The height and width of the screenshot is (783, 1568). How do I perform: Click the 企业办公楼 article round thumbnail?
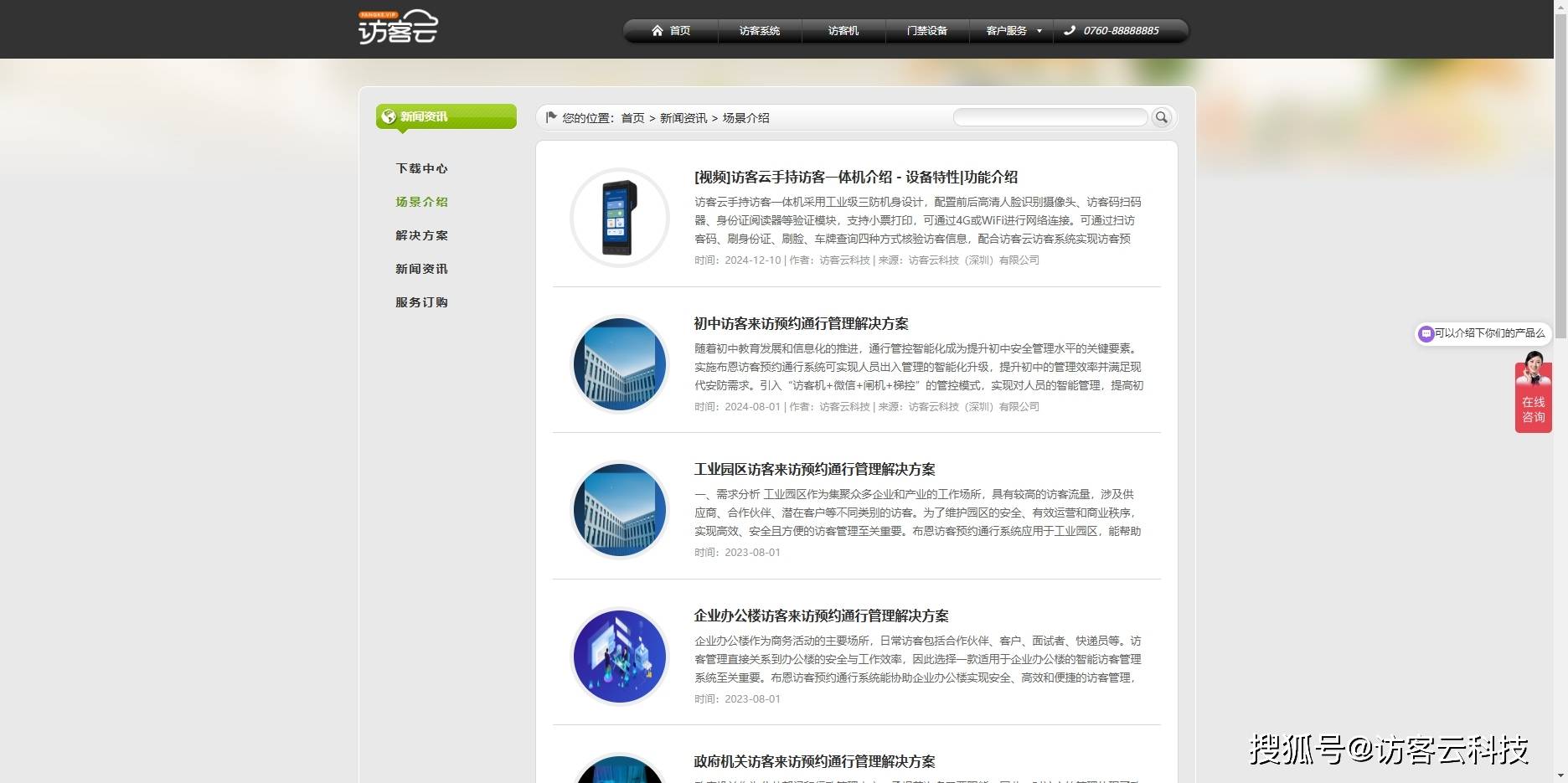pos(620,657)
